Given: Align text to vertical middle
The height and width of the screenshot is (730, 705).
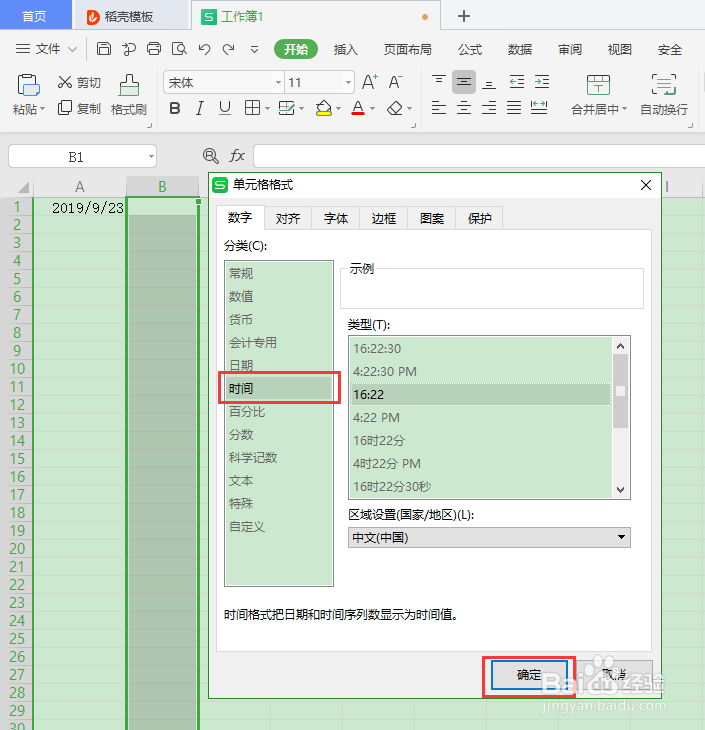Looking at the screenshot, I should point(464,82).
